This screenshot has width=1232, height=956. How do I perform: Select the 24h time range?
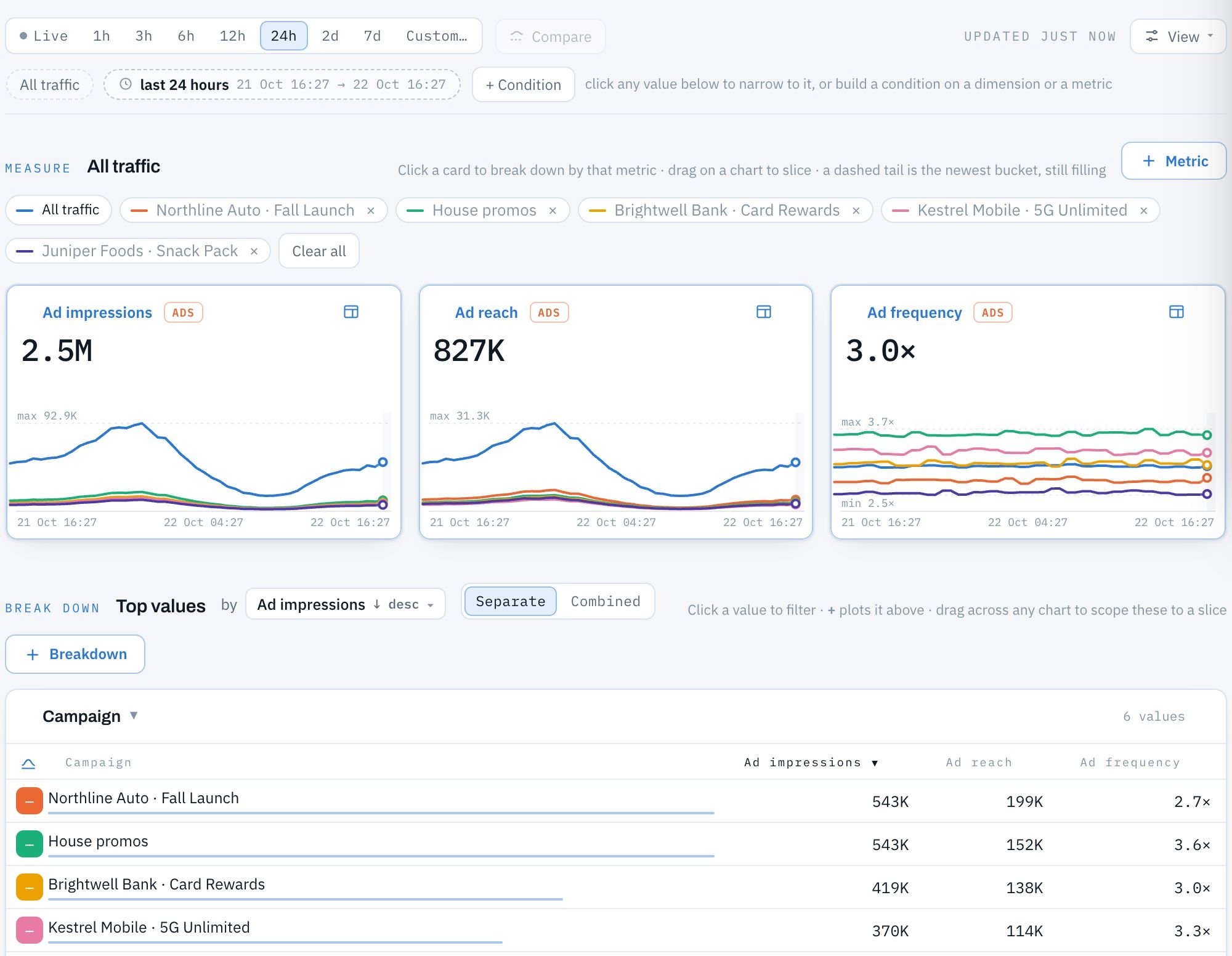tap(283, 36)
